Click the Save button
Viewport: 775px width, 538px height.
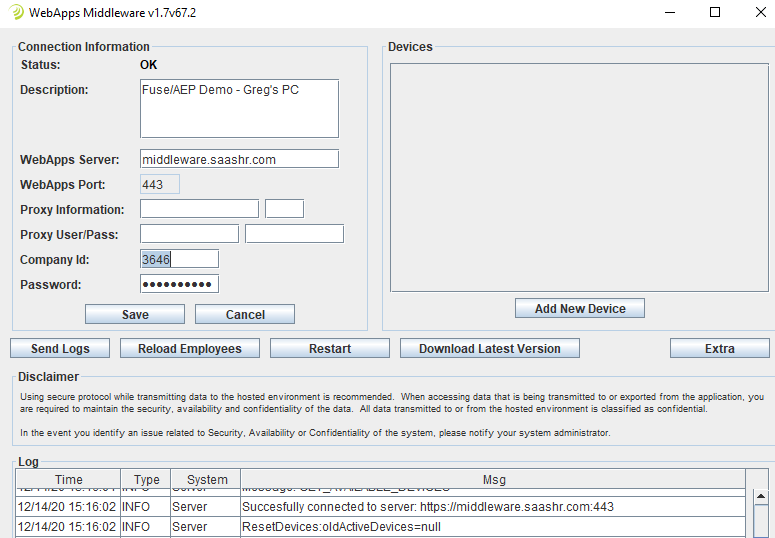coord(135,314)
